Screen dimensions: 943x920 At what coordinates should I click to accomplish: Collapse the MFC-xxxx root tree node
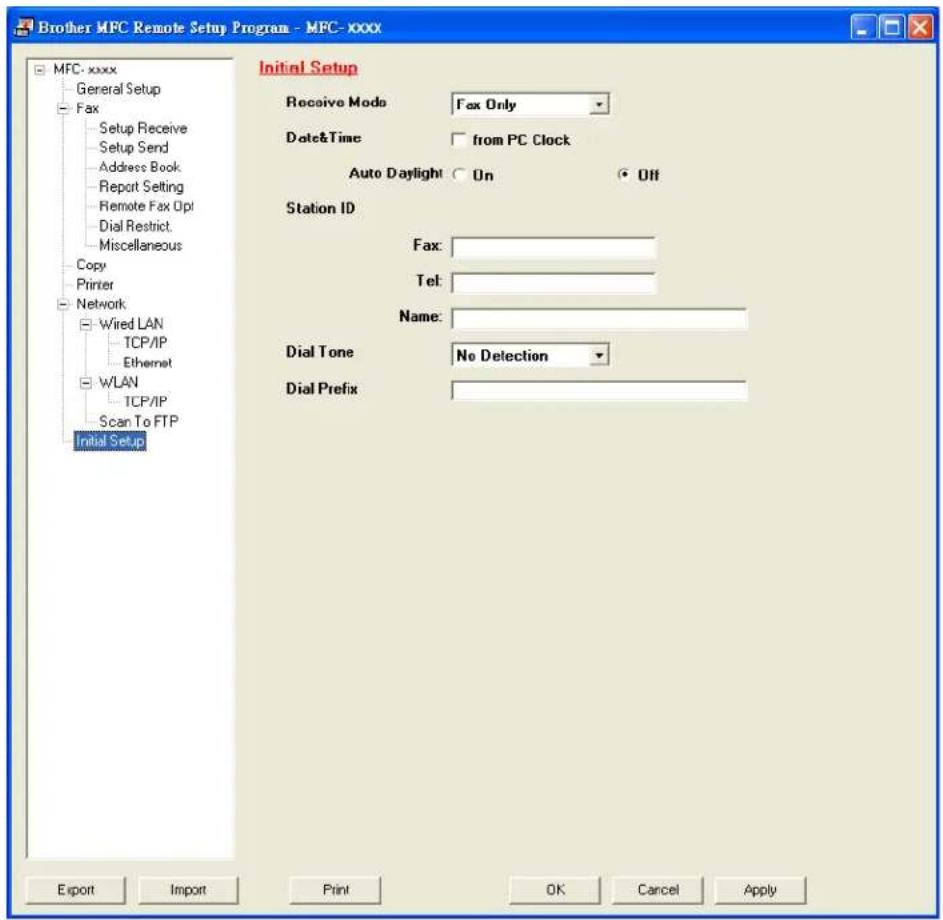coord(40,70)
